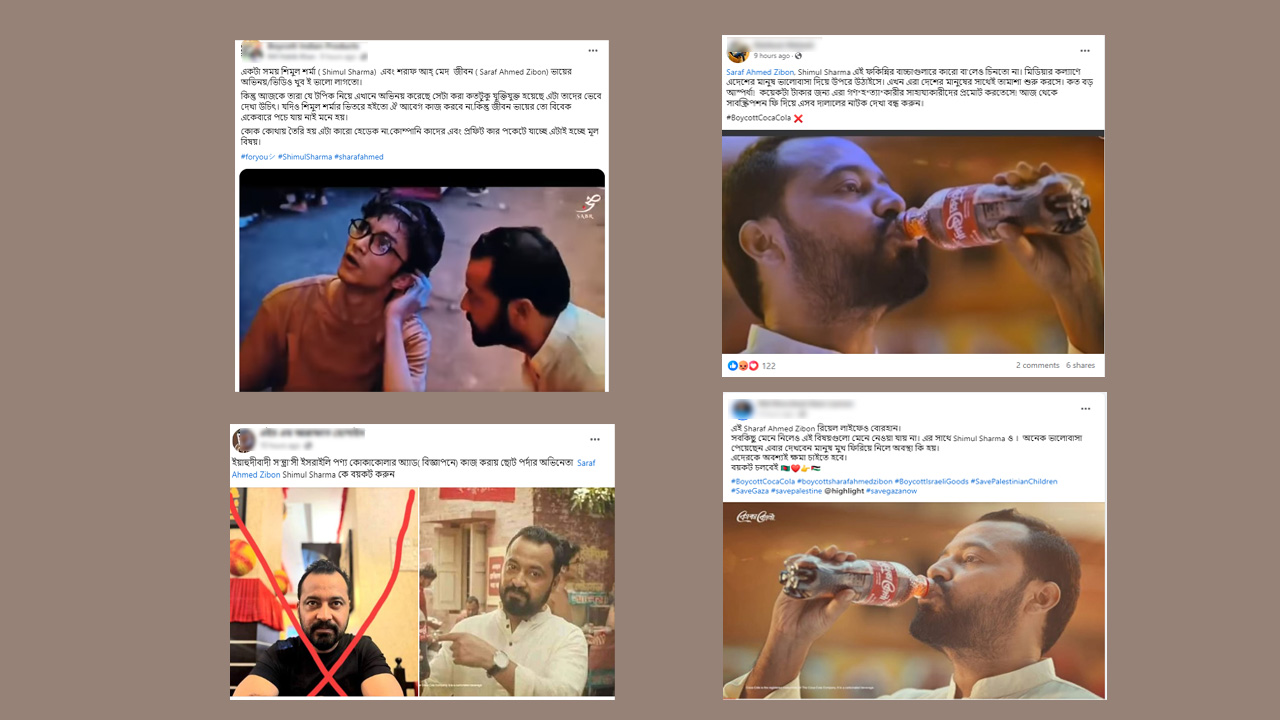
Task: Open the 9 hours ago timestamp
Action: pos(772,56)
